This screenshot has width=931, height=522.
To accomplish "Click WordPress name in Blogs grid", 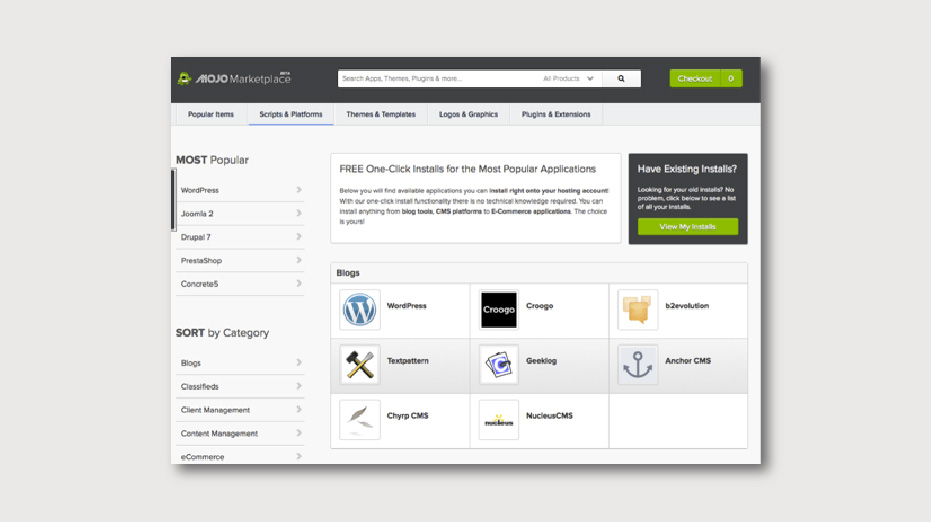I will click(x=407, y=306).
